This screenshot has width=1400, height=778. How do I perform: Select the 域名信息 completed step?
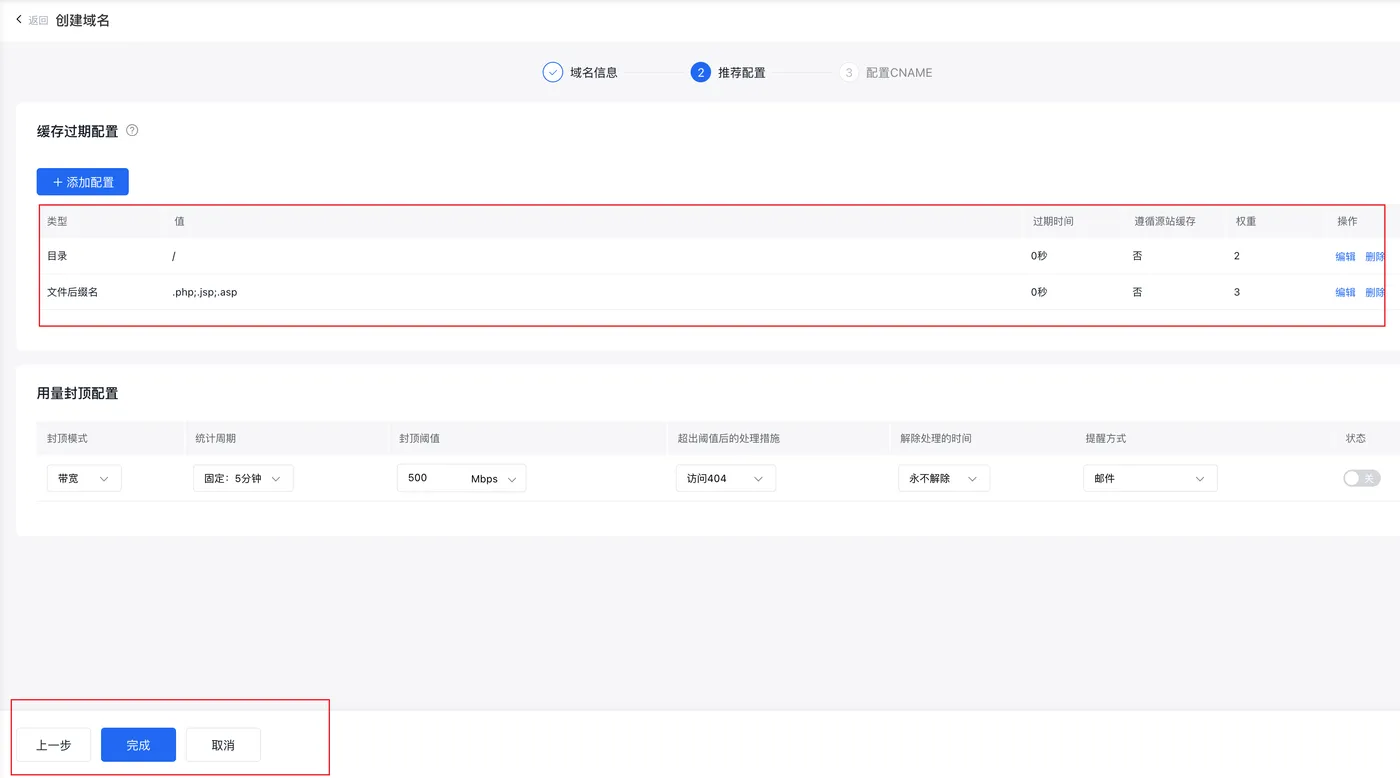pos(580,72)
